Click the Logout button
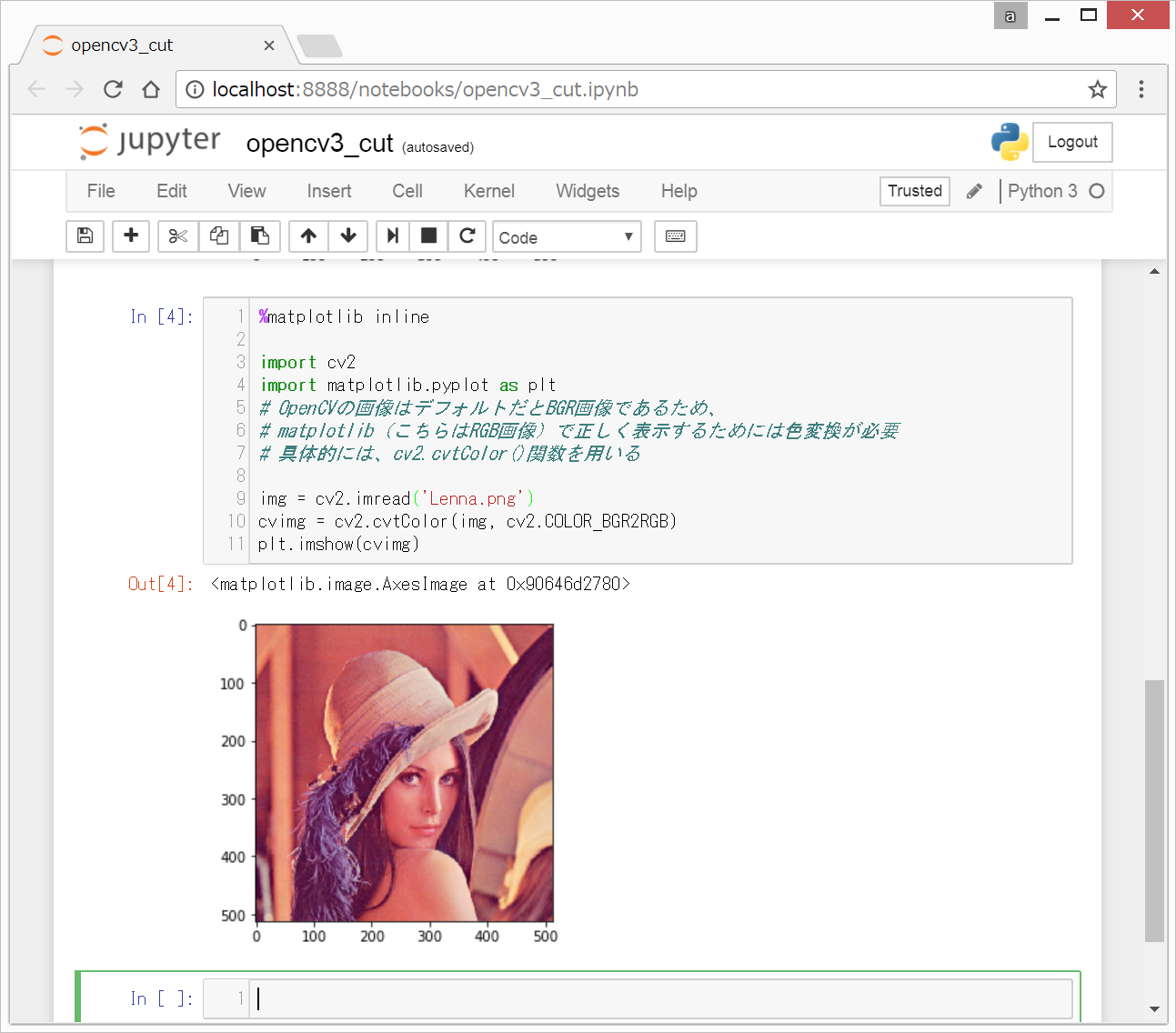 (1072, 142)
